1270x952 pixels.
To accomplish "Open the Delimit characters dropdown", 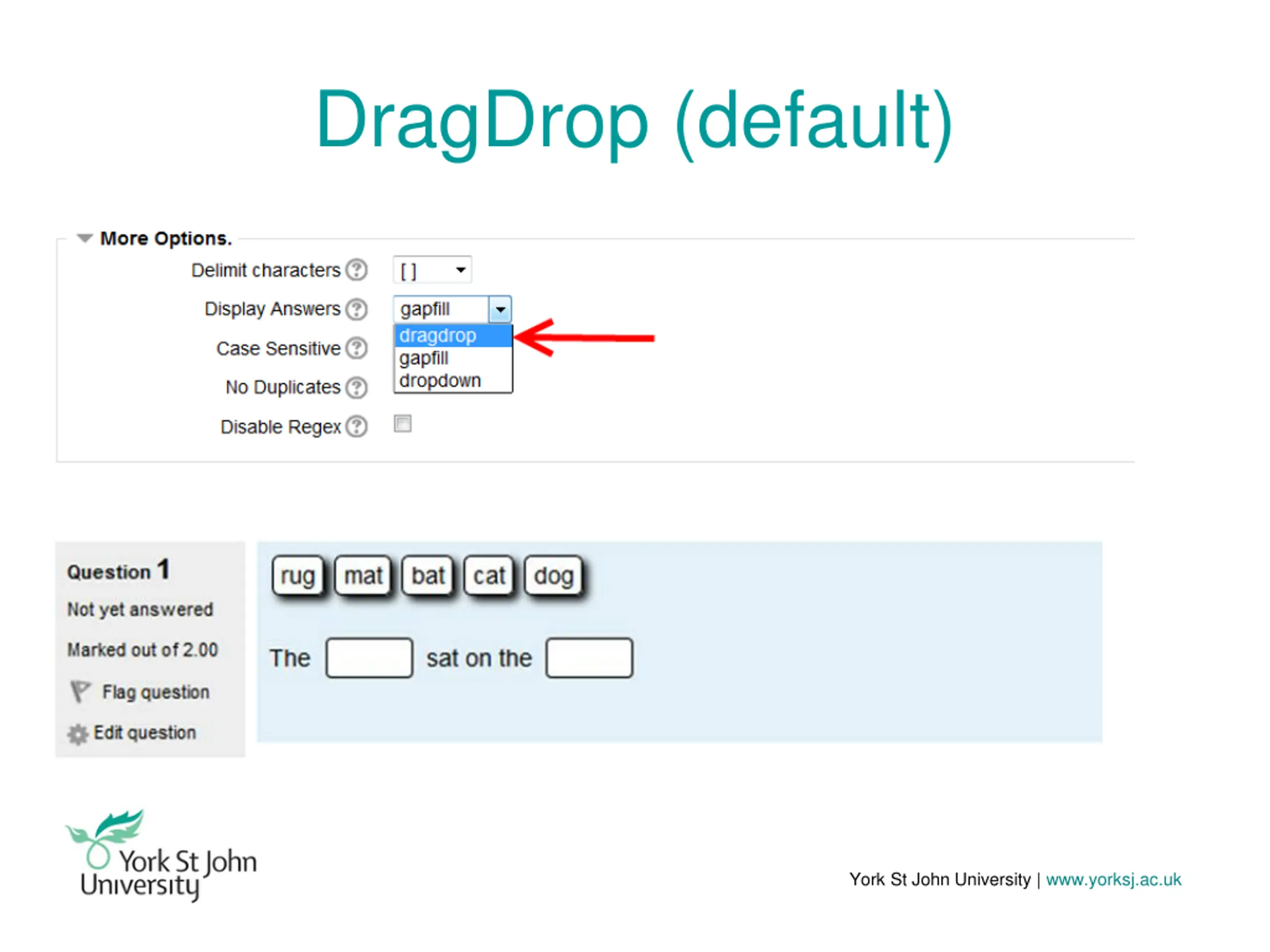I will tap(432, 270).
